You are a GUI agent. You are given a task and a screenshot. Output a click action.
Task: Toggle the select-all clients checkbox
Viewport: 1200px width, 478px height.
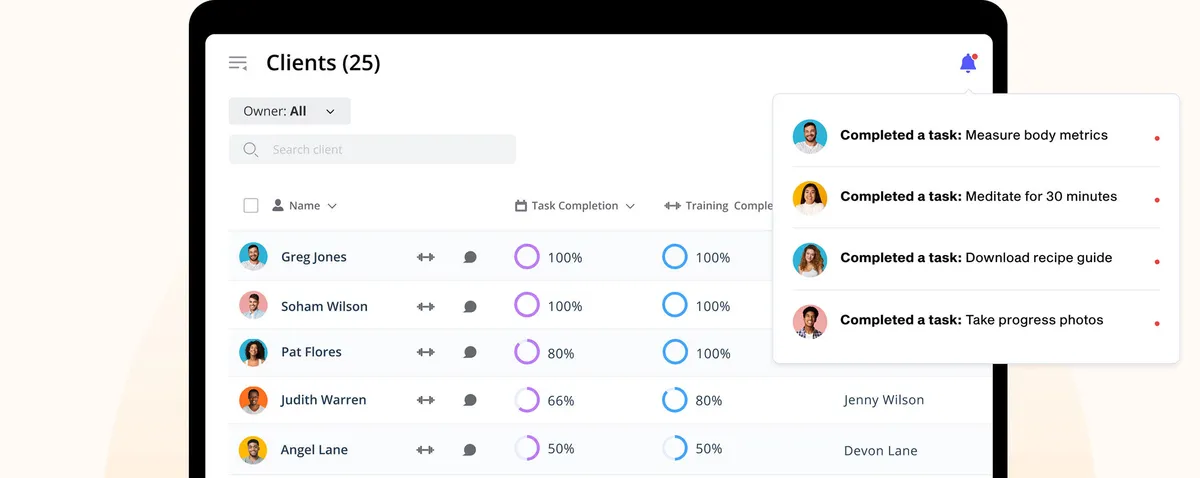point(251,206)
